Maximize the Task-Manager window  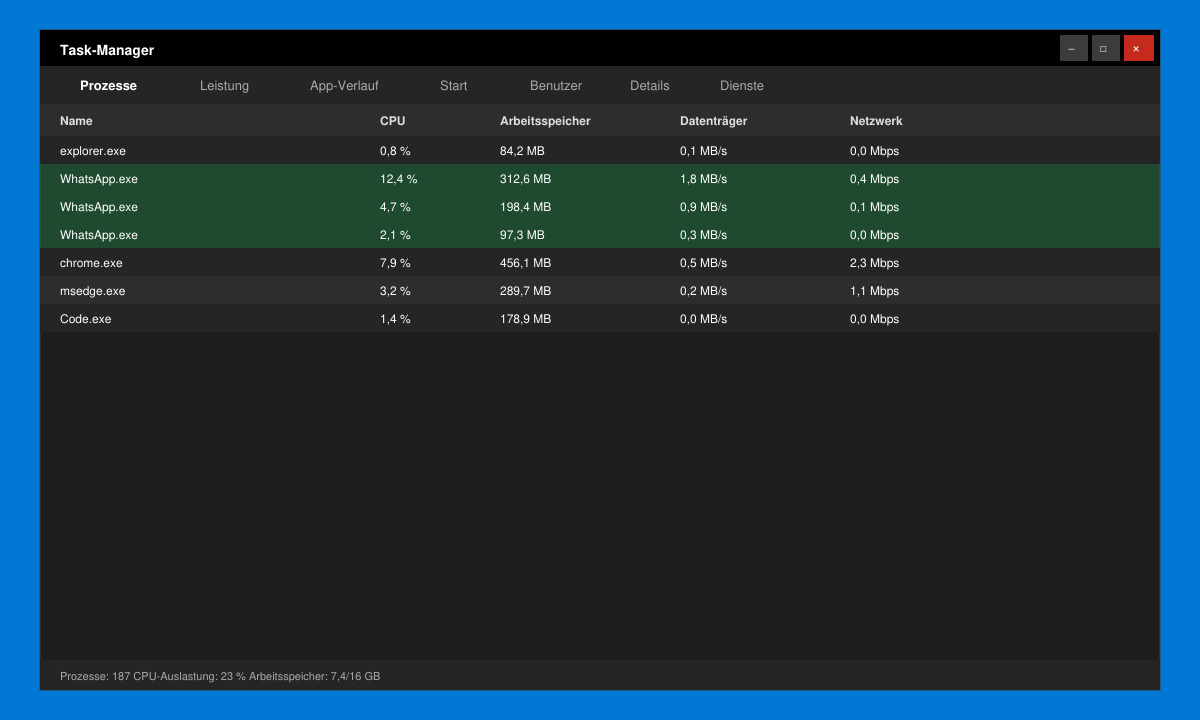(x=1105, y=48)
